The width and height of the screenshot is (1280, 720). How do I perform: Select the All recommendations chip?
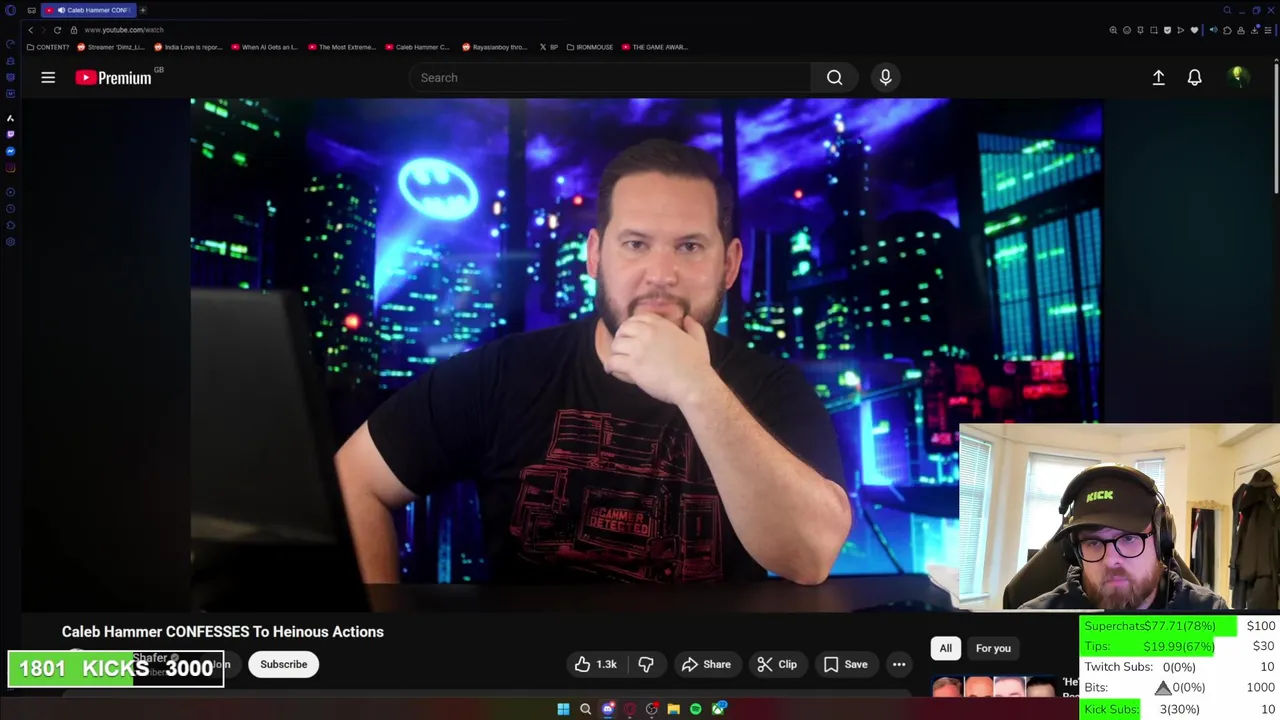click(945, 648)
